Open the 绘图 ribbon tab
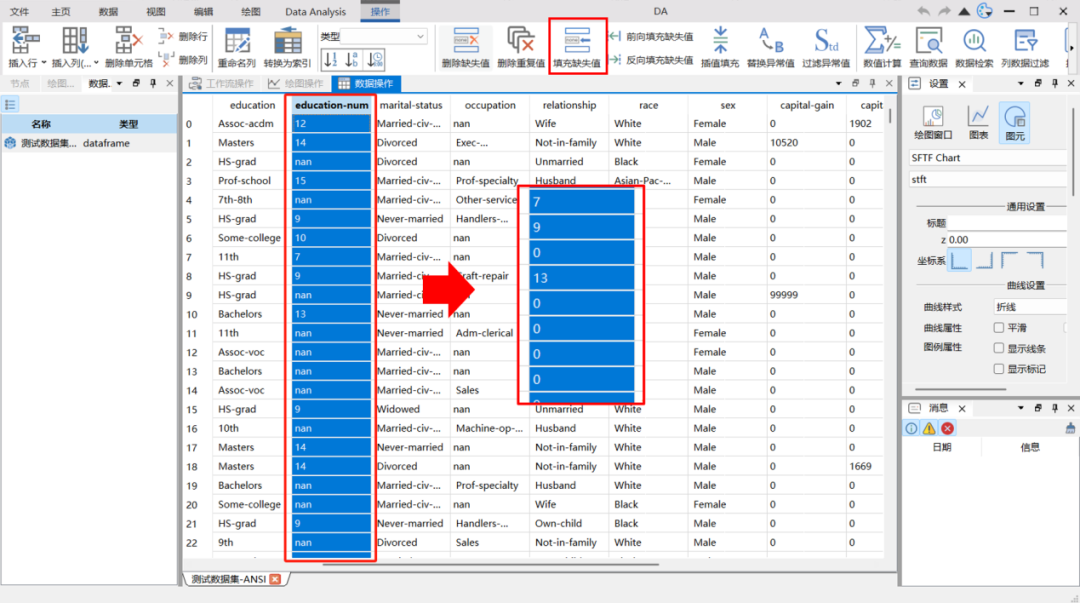 click(251, 12)
